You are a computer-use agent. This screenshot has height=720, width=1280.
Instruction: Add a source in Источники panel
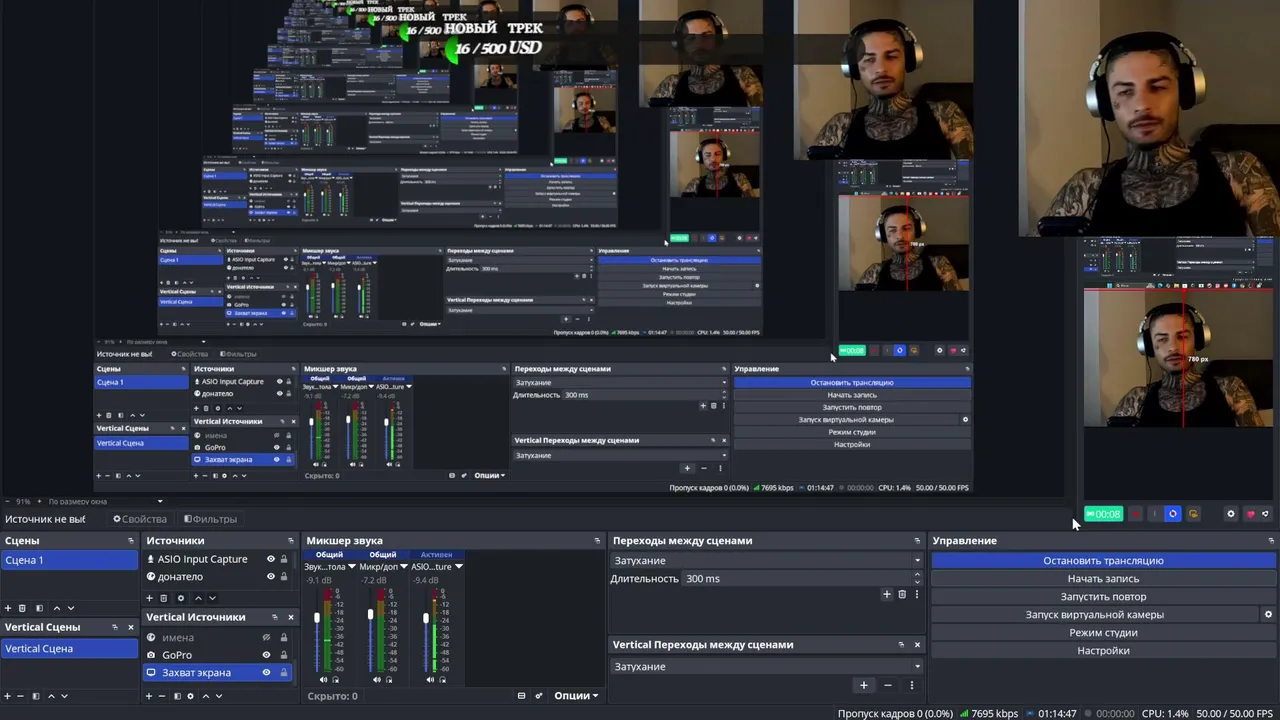150,598
